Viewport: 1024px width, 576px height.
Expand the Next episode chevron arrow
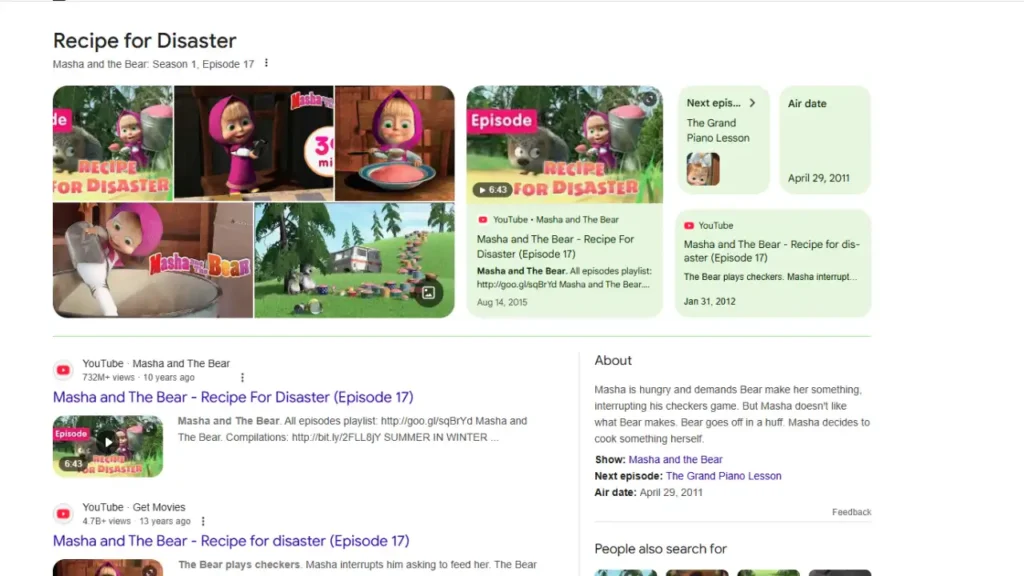tap(752, 103)
